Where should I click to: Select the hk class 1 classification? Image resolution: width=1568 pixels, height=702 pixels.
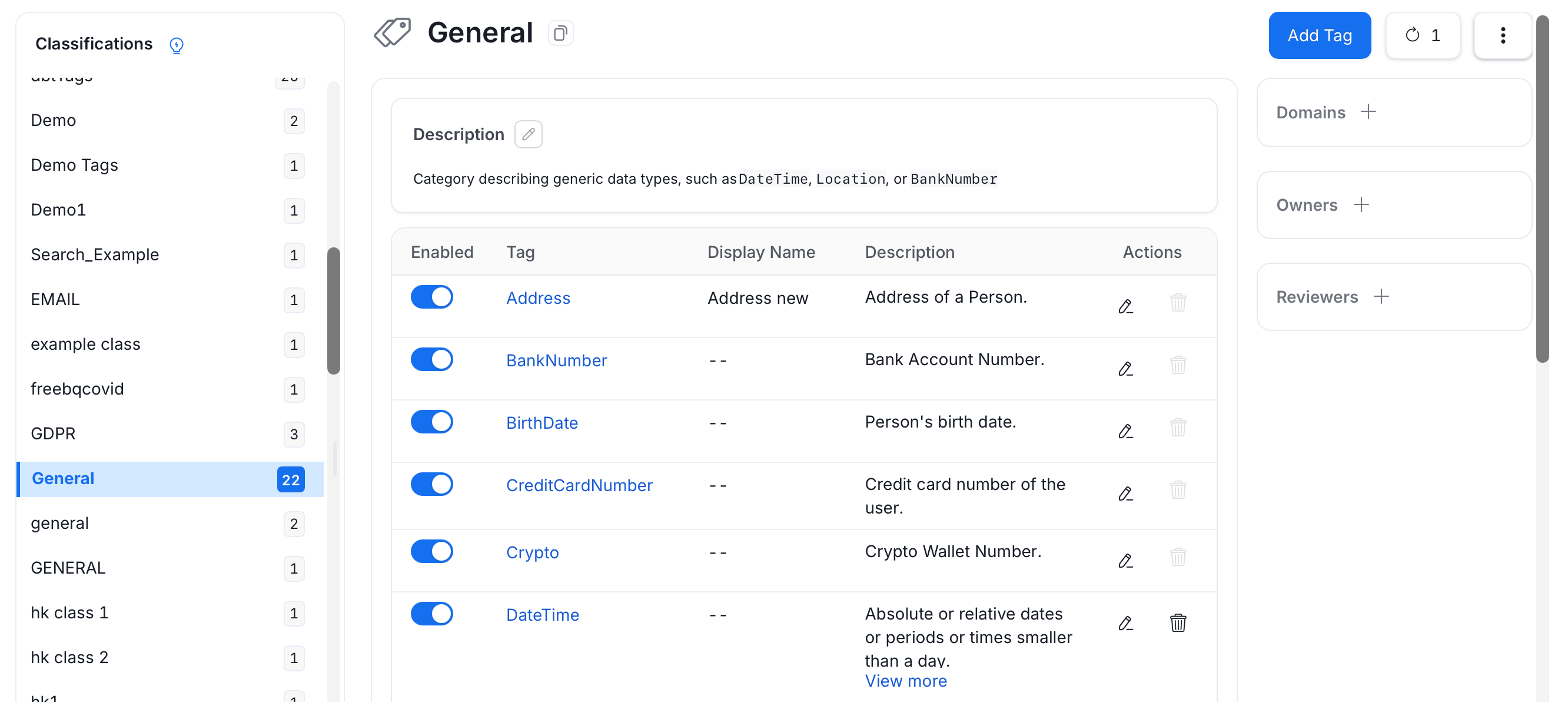point(170,613)
